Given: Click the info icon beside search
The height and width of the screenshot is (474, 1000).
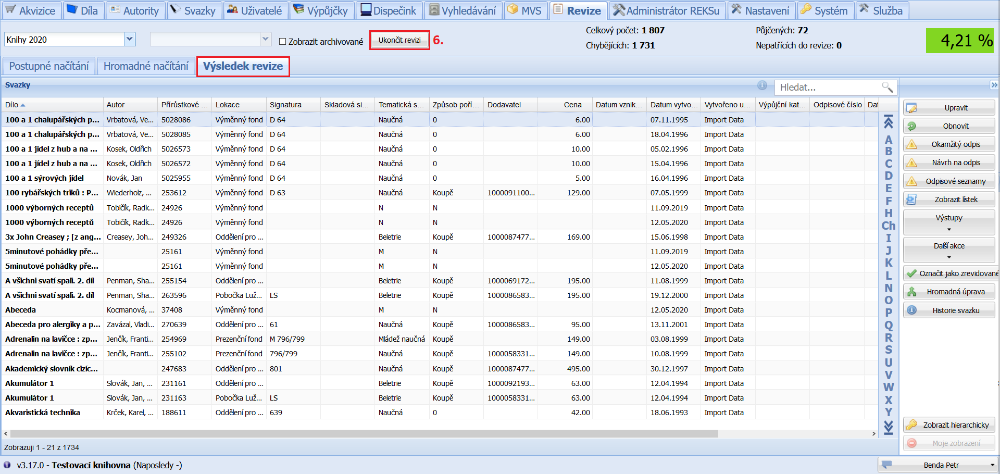Looking at the screenshot, I should (x=763, y=87).
